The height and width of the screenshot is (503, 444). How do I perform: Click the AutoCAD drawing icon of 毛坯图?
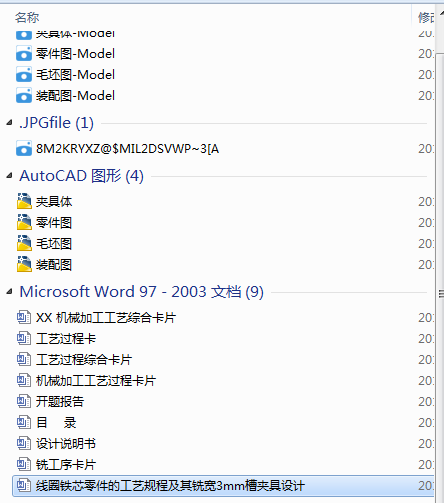(x=24, y=243)
